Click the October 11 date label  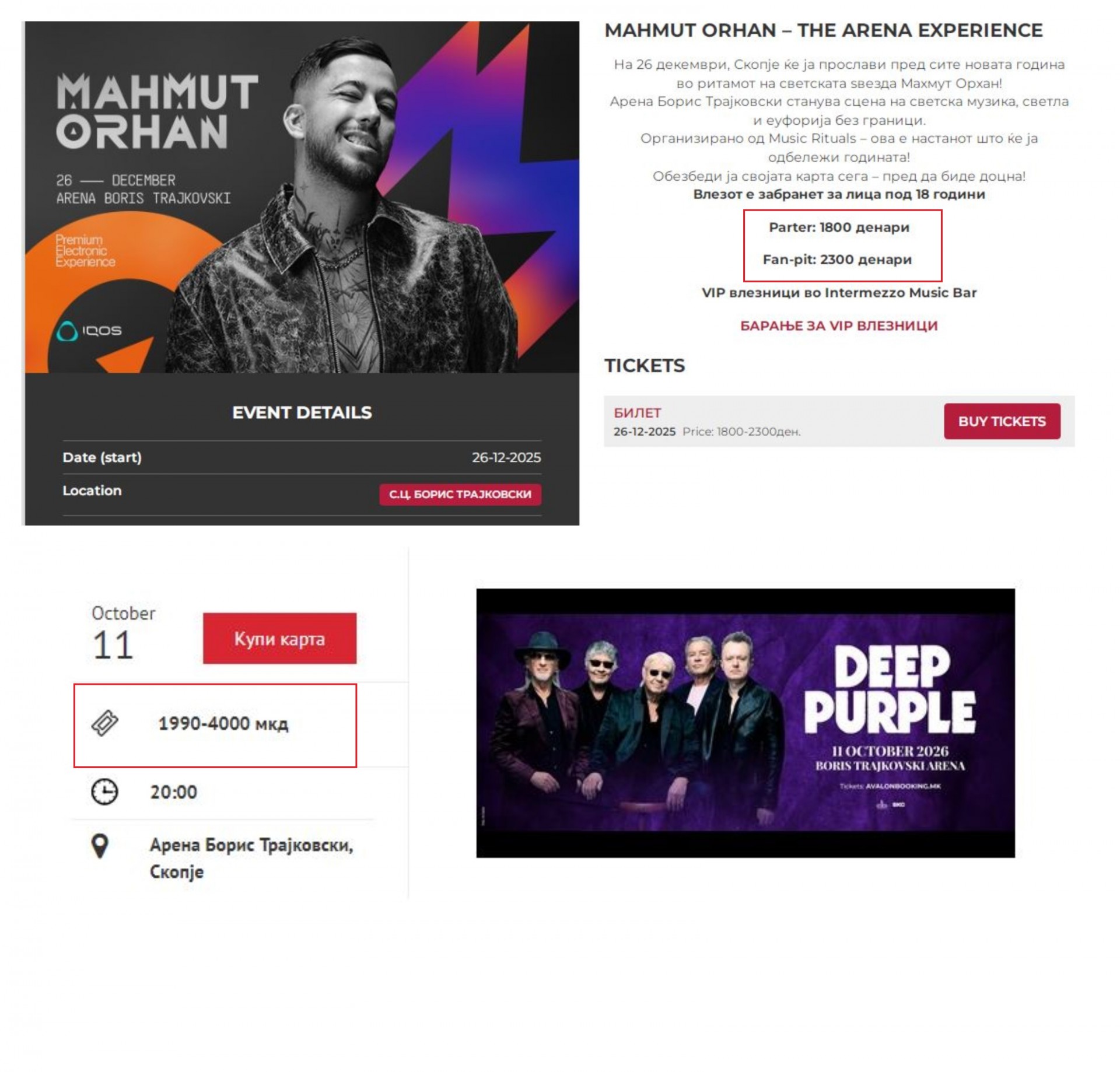click(x=123, y=633)
